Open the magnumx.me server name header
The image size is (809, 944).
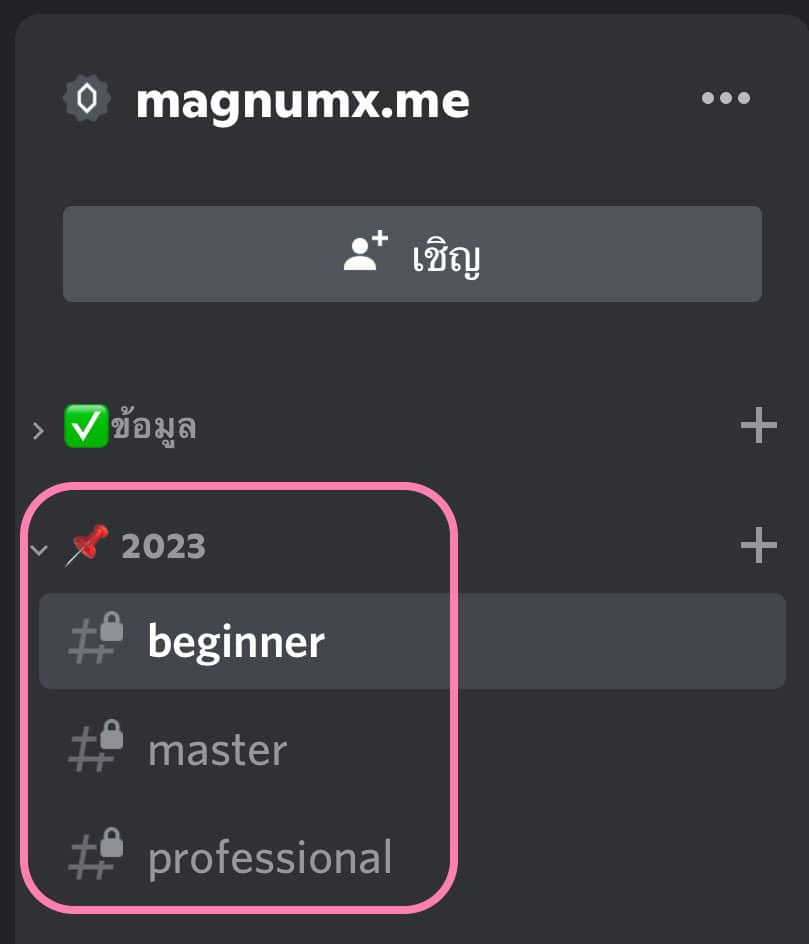pyautogui.click(x=303, y=101)
